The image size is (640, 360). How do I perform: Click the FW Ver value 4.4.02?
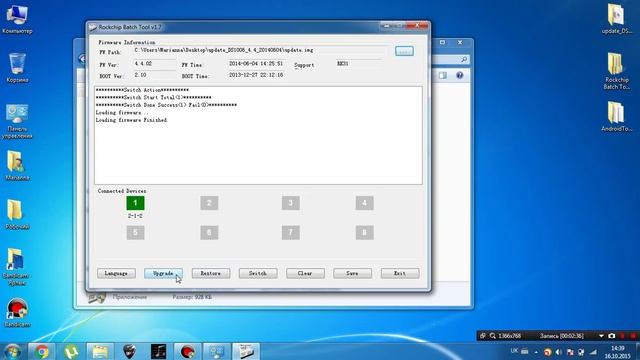143,64
